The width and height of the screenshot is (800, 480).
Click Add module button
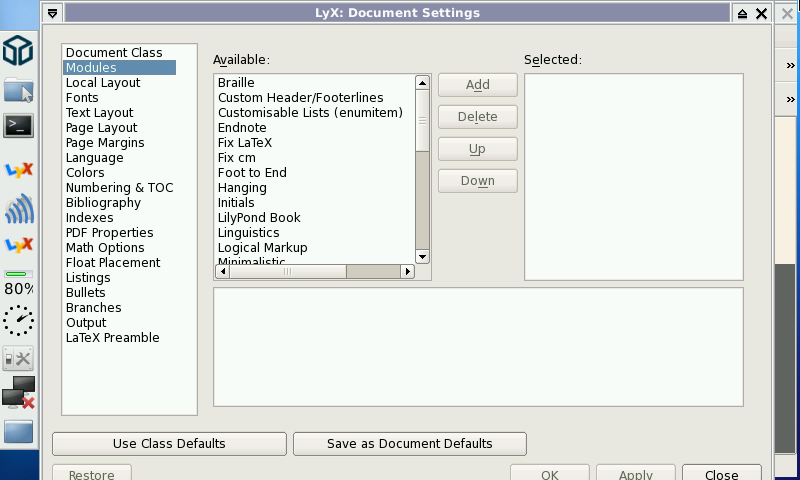[478, 85]
